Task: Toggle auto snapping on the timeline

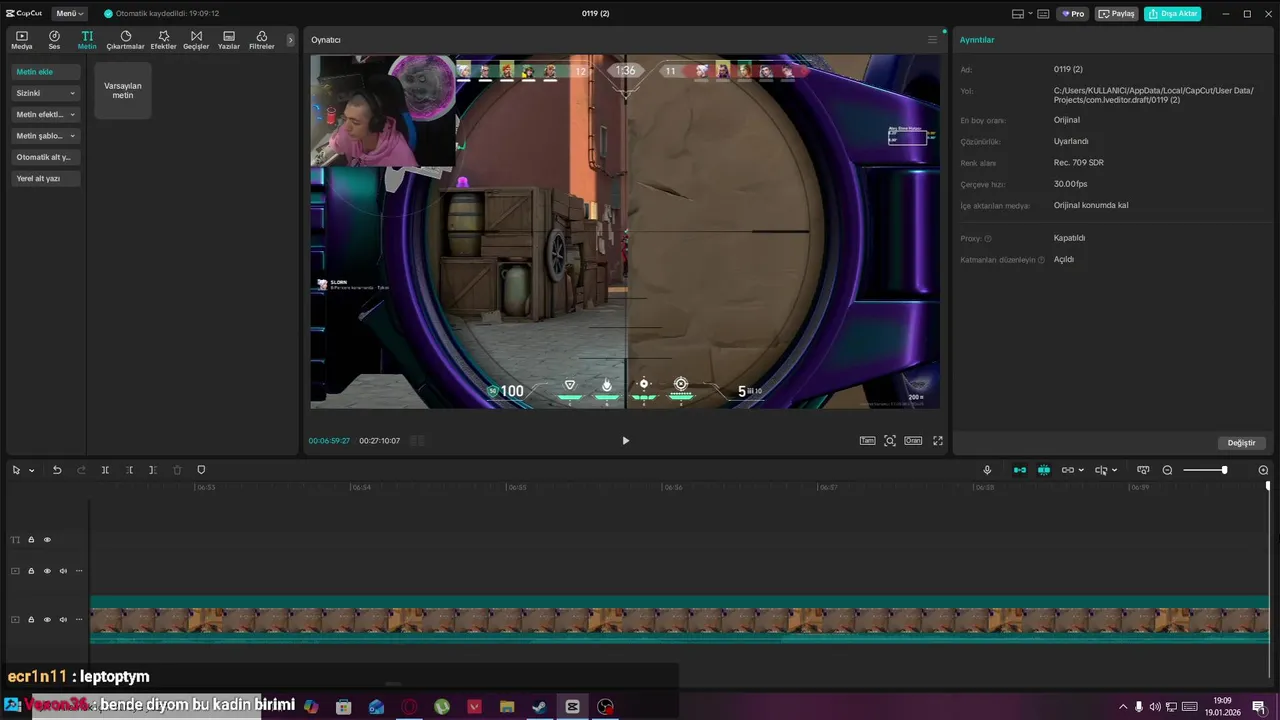Action: pyautogui.click(x=1044, y=470)
